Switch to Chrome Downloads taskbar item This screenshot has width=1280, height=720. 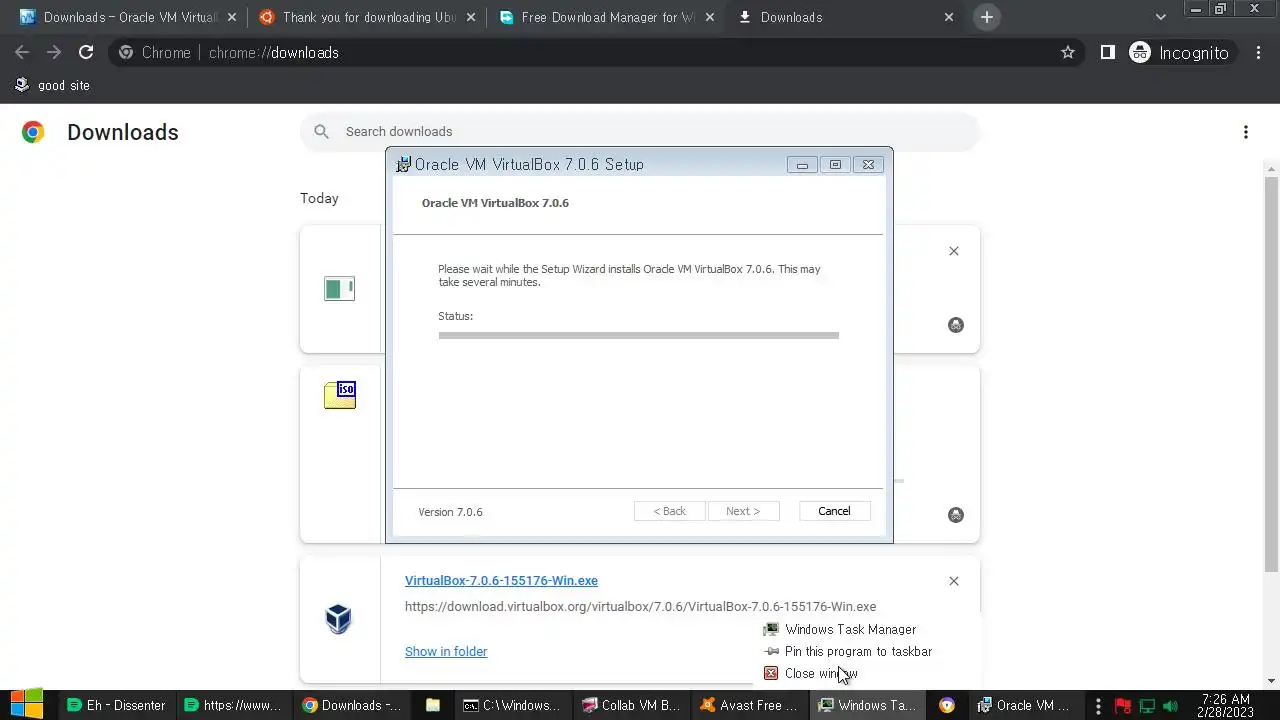click(x=352, y=705)
